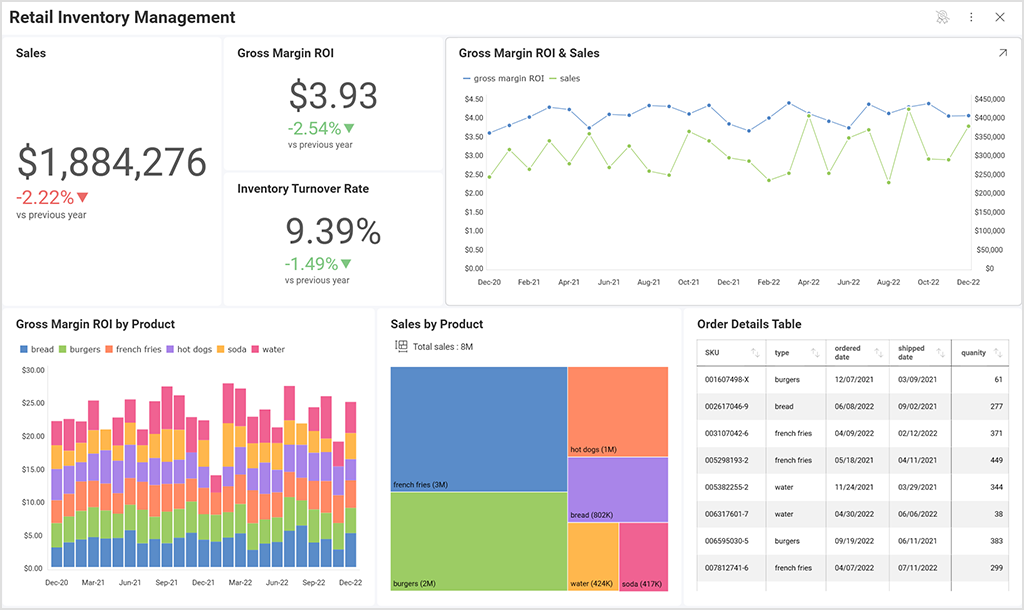Open the vertical three-dot dashboard menu
This screenshot has height=610, width=1024.
tap(971, 18)
